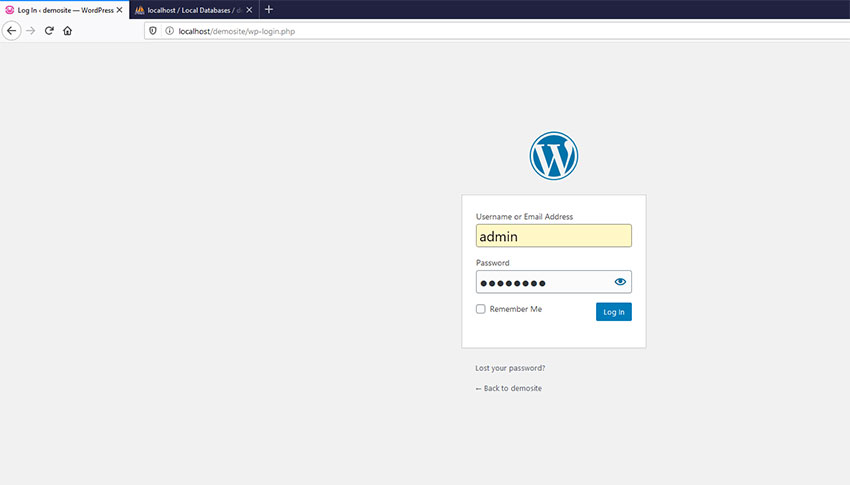Image resolution: width=850 pixels, height=485 pixels.
Task: Switch to the localhost Local Databases tab
Action: point(190,9)
